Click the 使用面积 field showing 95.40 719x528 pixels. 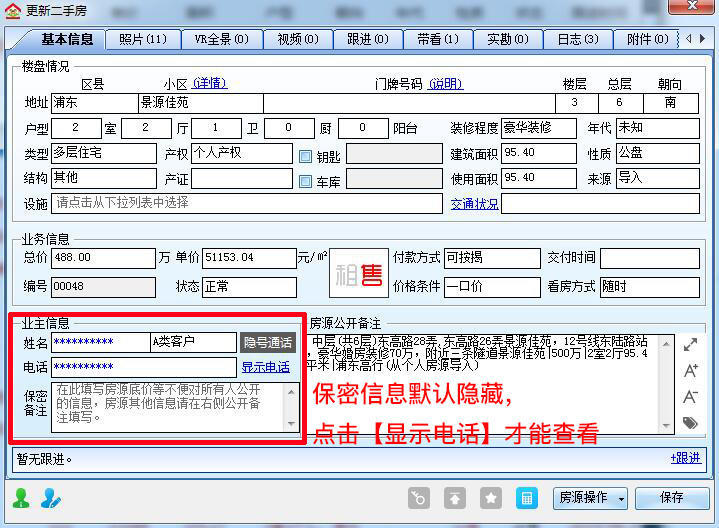coord(538,178)
